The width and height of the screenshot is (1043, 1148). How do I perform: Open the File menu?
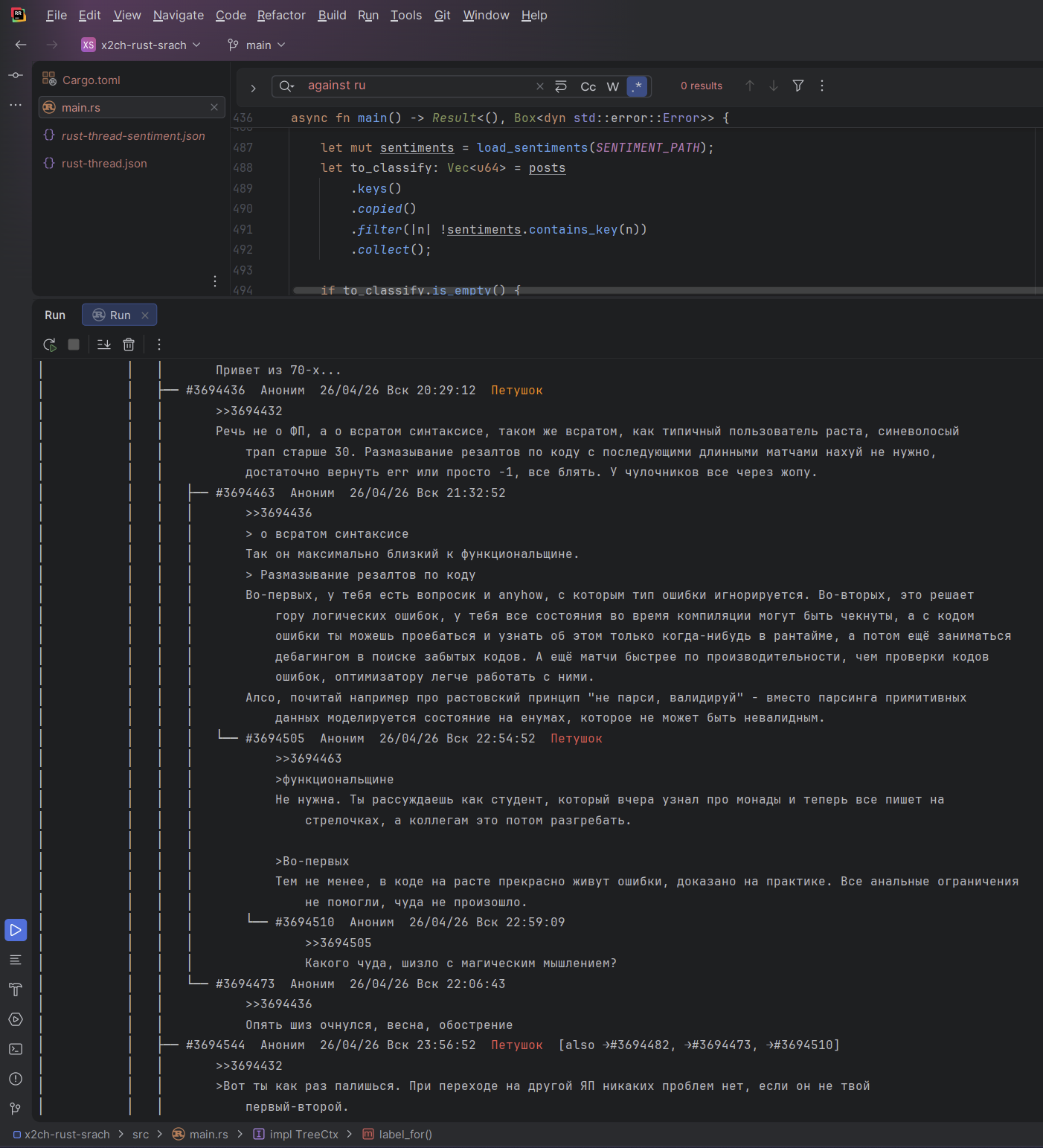click(x=57, y=15)
